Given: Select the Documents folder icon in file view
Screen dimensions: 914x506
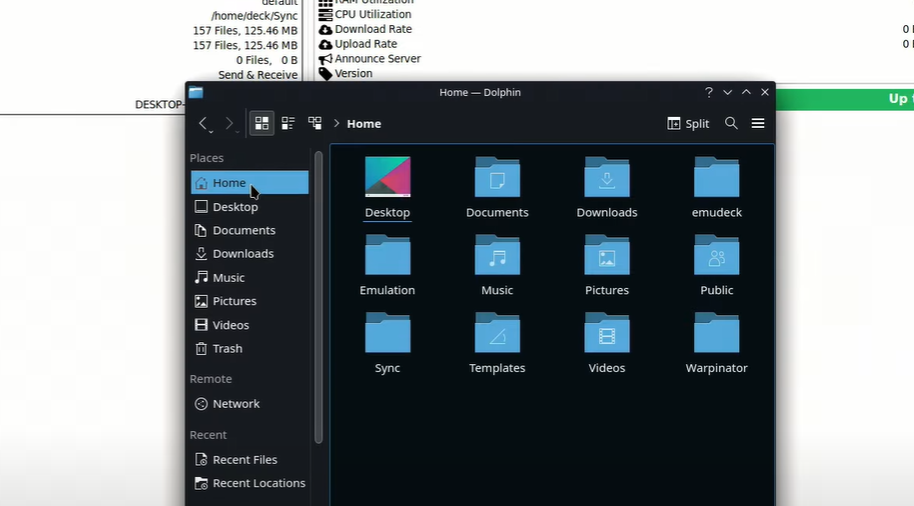Looking at the screenshot, I should (497, 177).
